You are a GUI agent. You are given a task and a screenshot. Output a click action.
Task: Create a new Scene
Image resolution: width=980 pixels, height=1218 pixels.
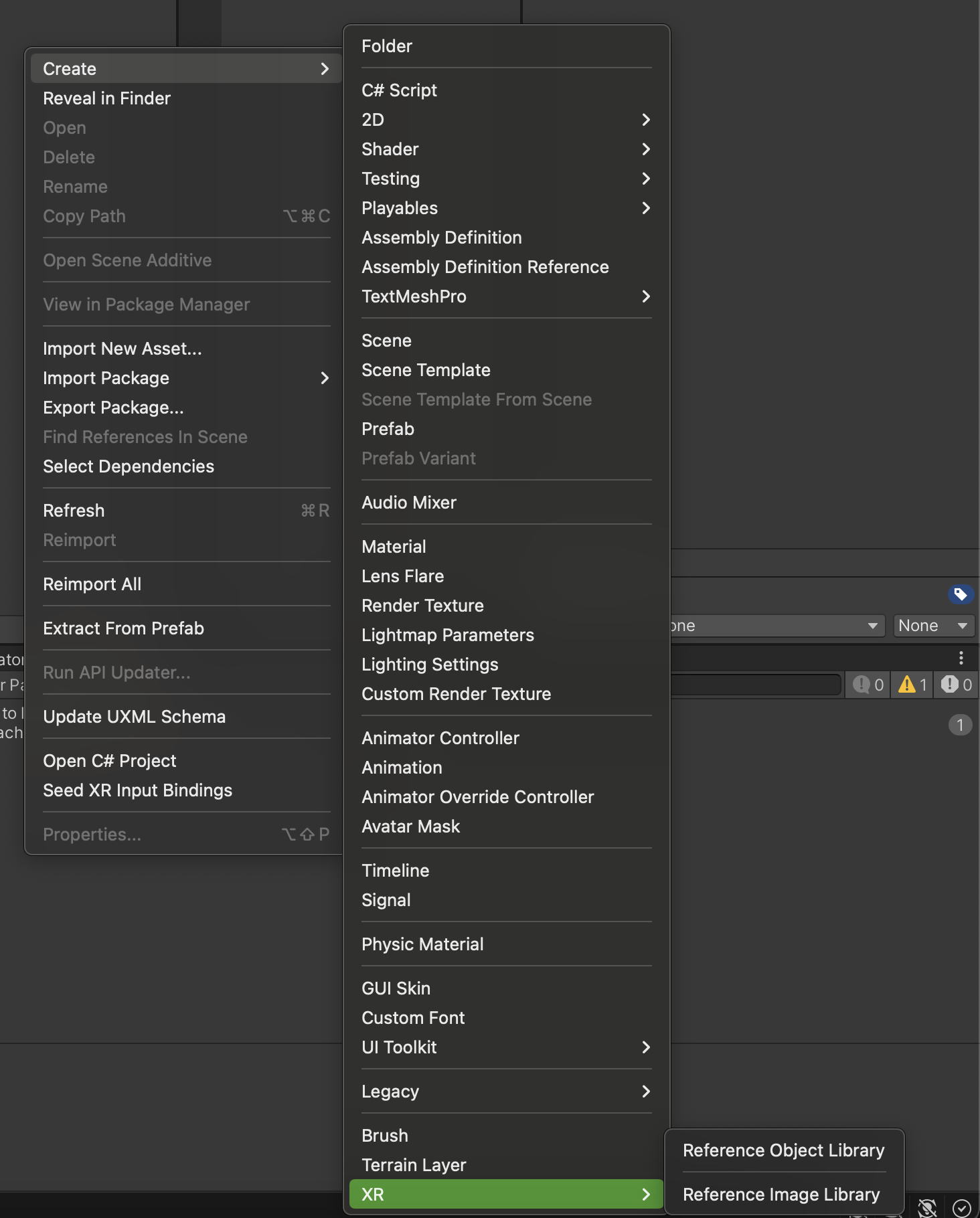click(x=506, y=341)
